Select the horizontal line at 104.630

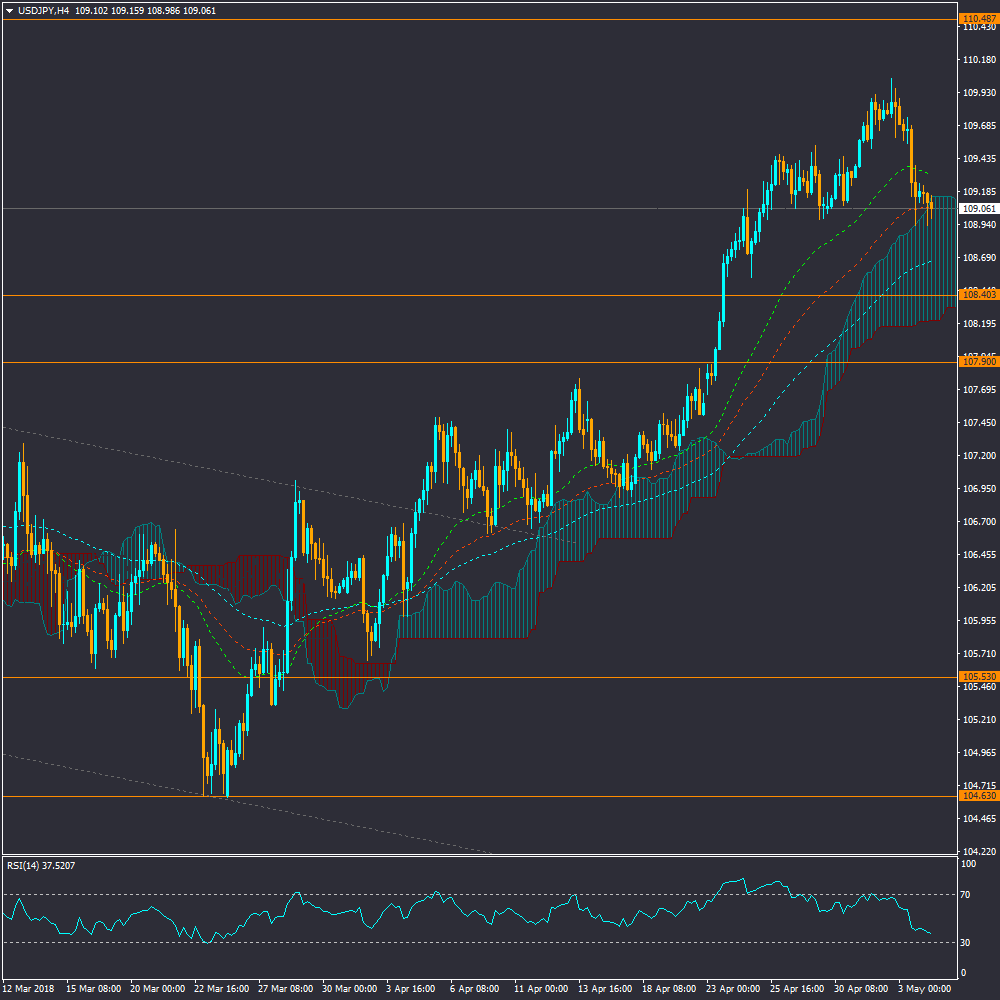point(500,796)
